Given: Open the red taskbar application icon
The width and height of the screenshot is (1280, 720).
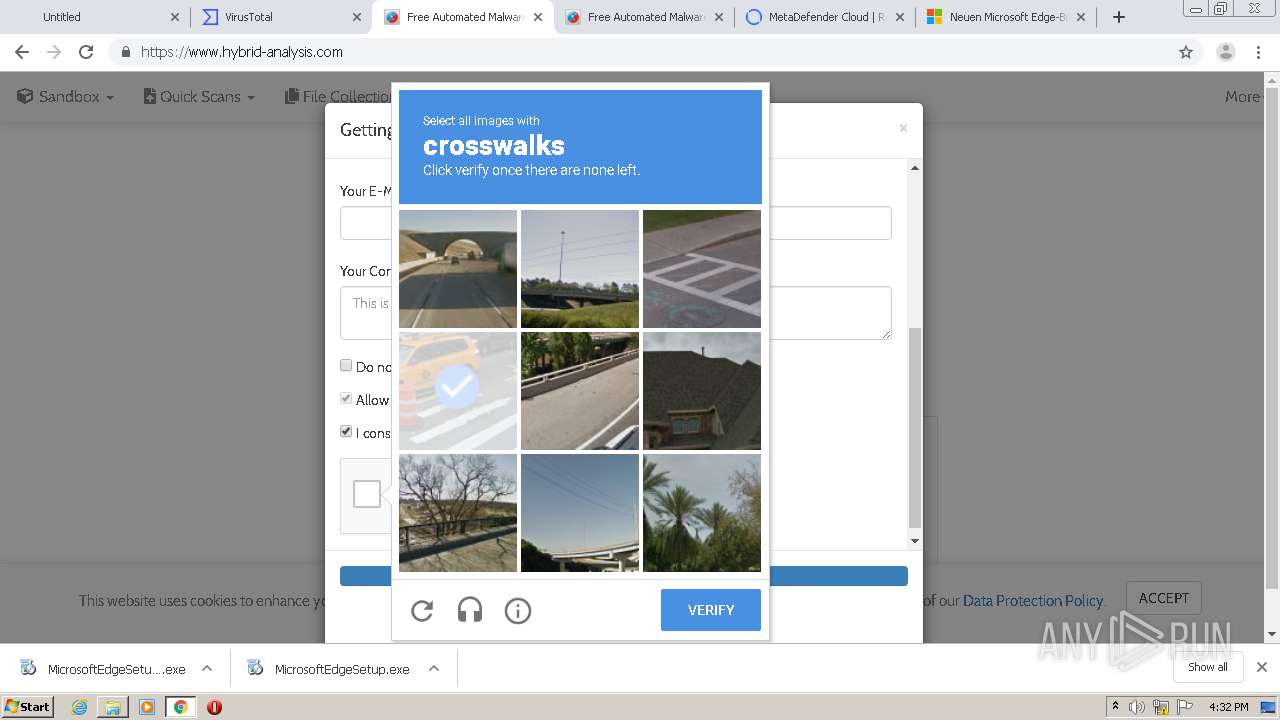Looking at the screenshot, I should coord(214,707).
